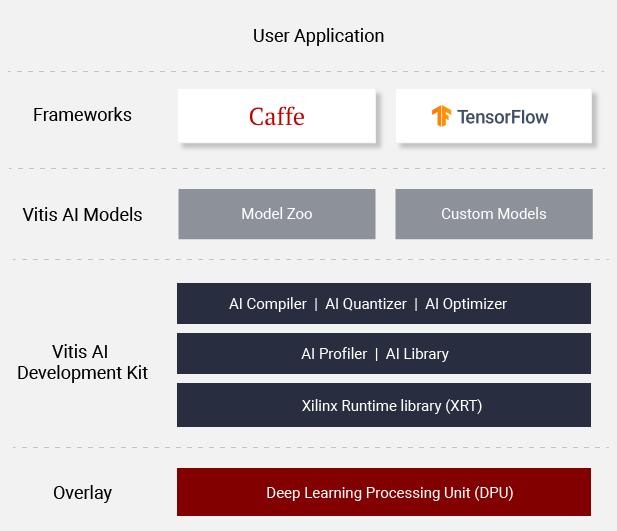The height and width of the screenshot is (531, 617).
Task: Click the AI Optimizer label
Action: pyautogui.click(x=466, y=304)
